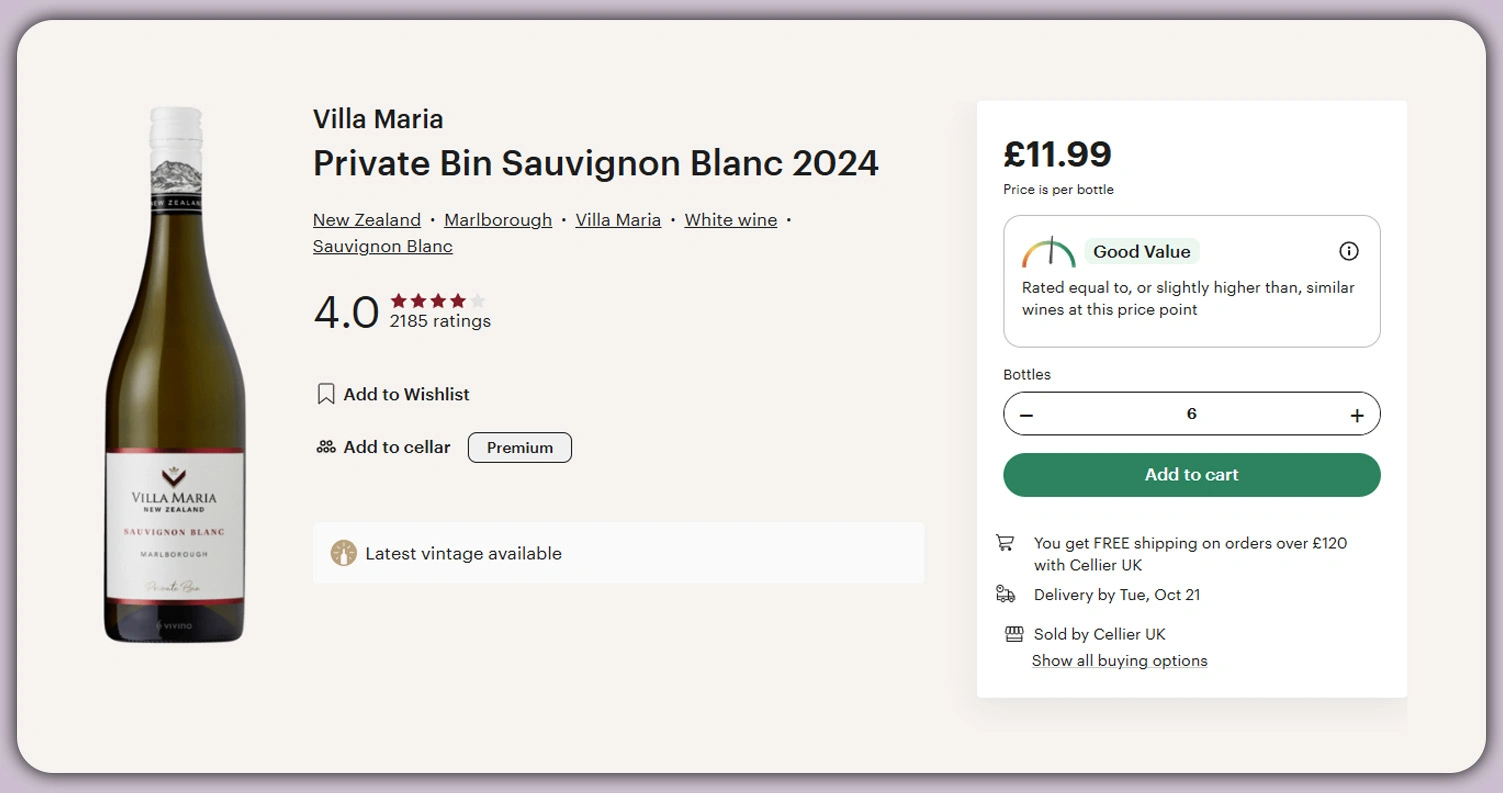Decrease bottle quantity with minus button
The height and width of the screenshot is (793, 1503).
(x=1026, y=415)
